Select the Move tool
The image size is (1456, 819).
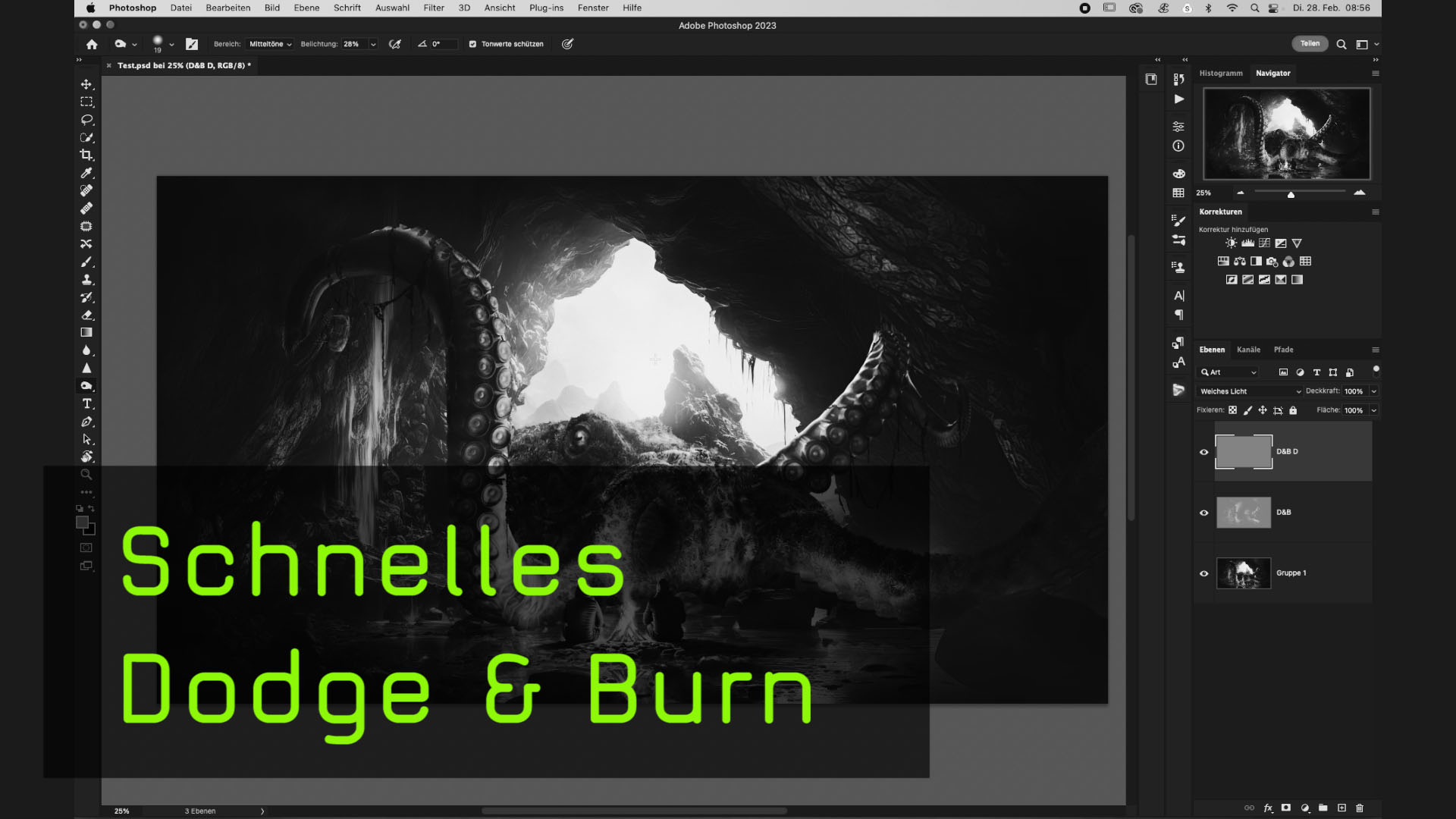[x=86, y=84]
